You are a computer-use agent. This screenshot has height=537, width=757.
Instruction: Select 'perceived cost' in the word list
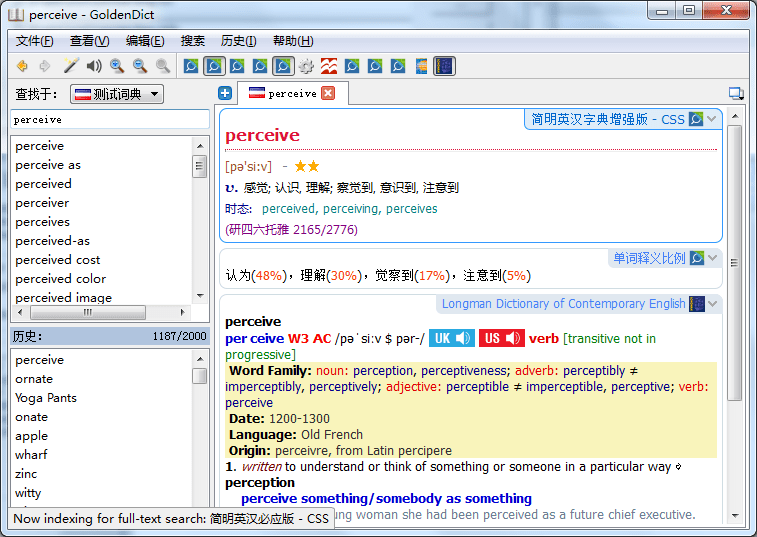click(58, 260)
